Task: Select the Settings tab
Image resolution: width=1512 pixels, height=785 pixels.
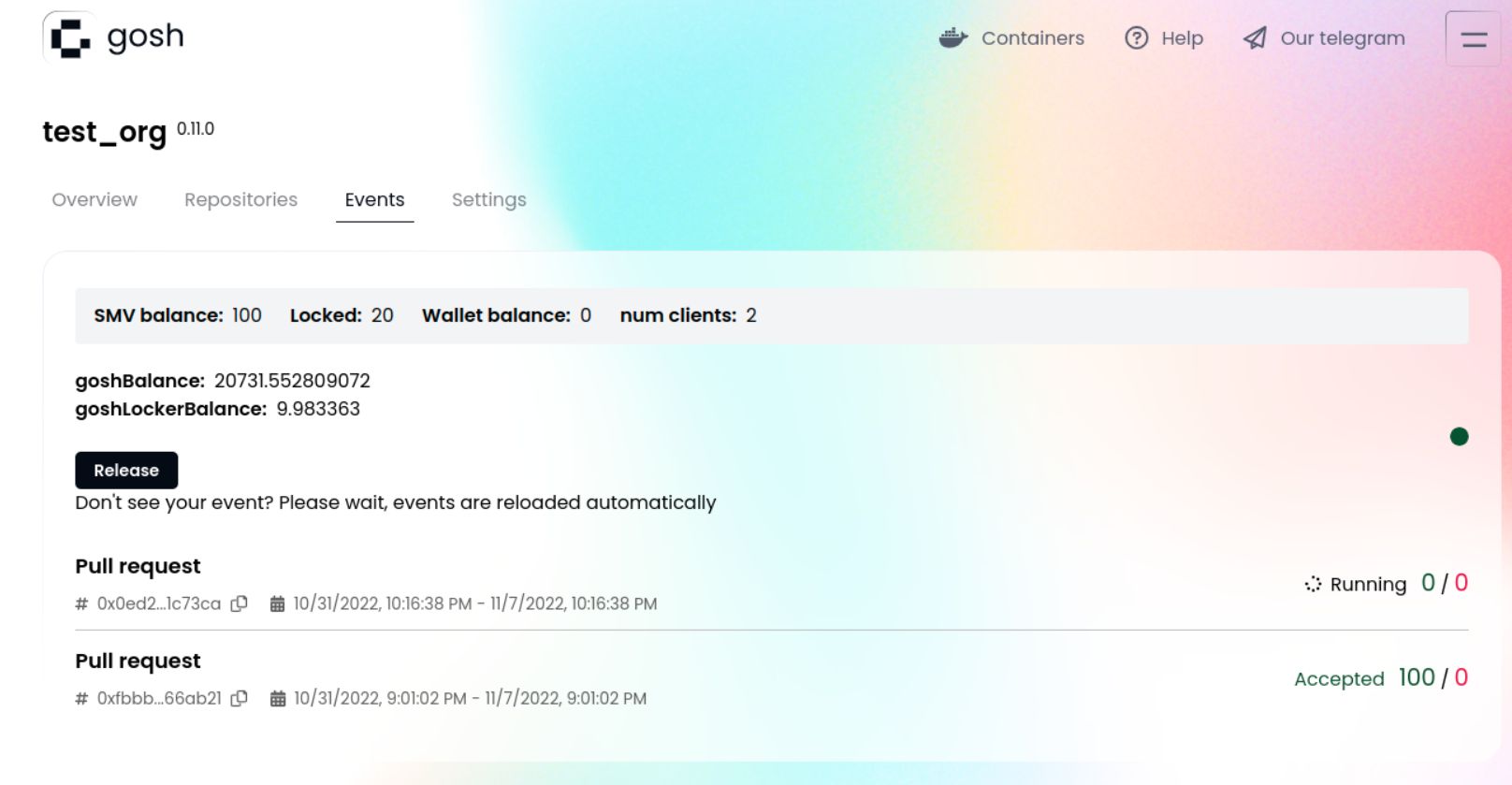Action: (x=488, y=200)
